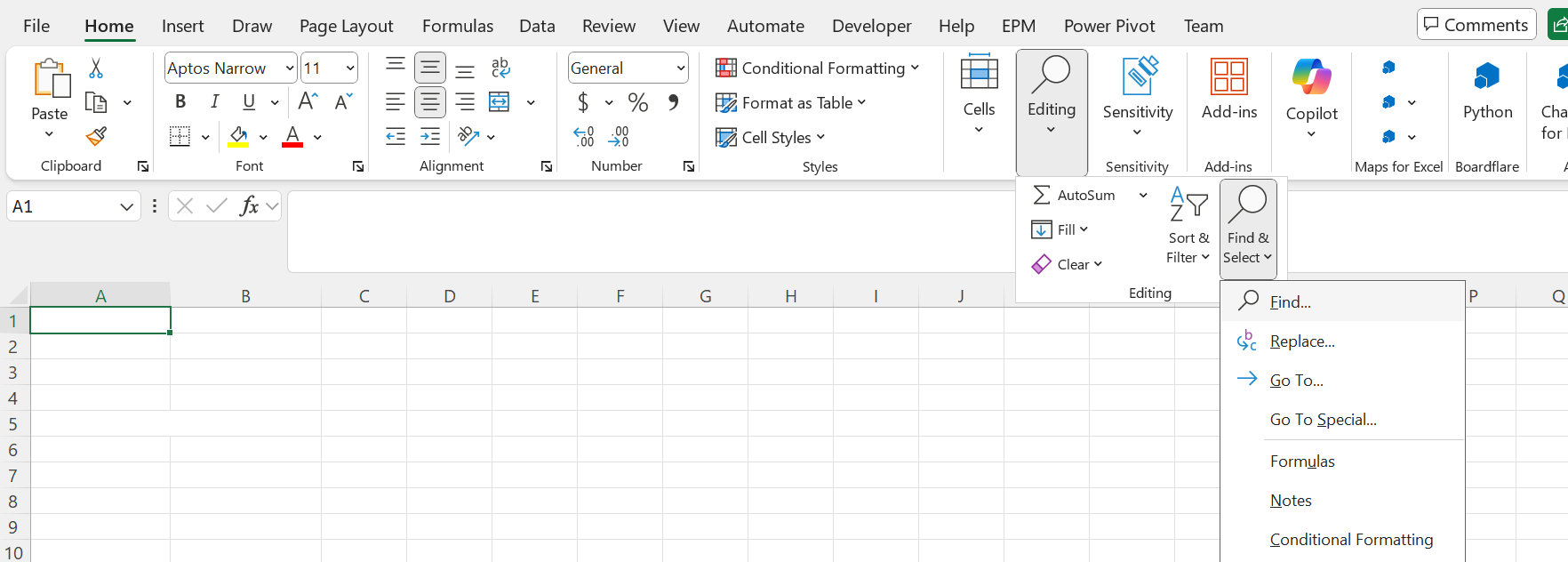Decrease indent

point(396,136)
